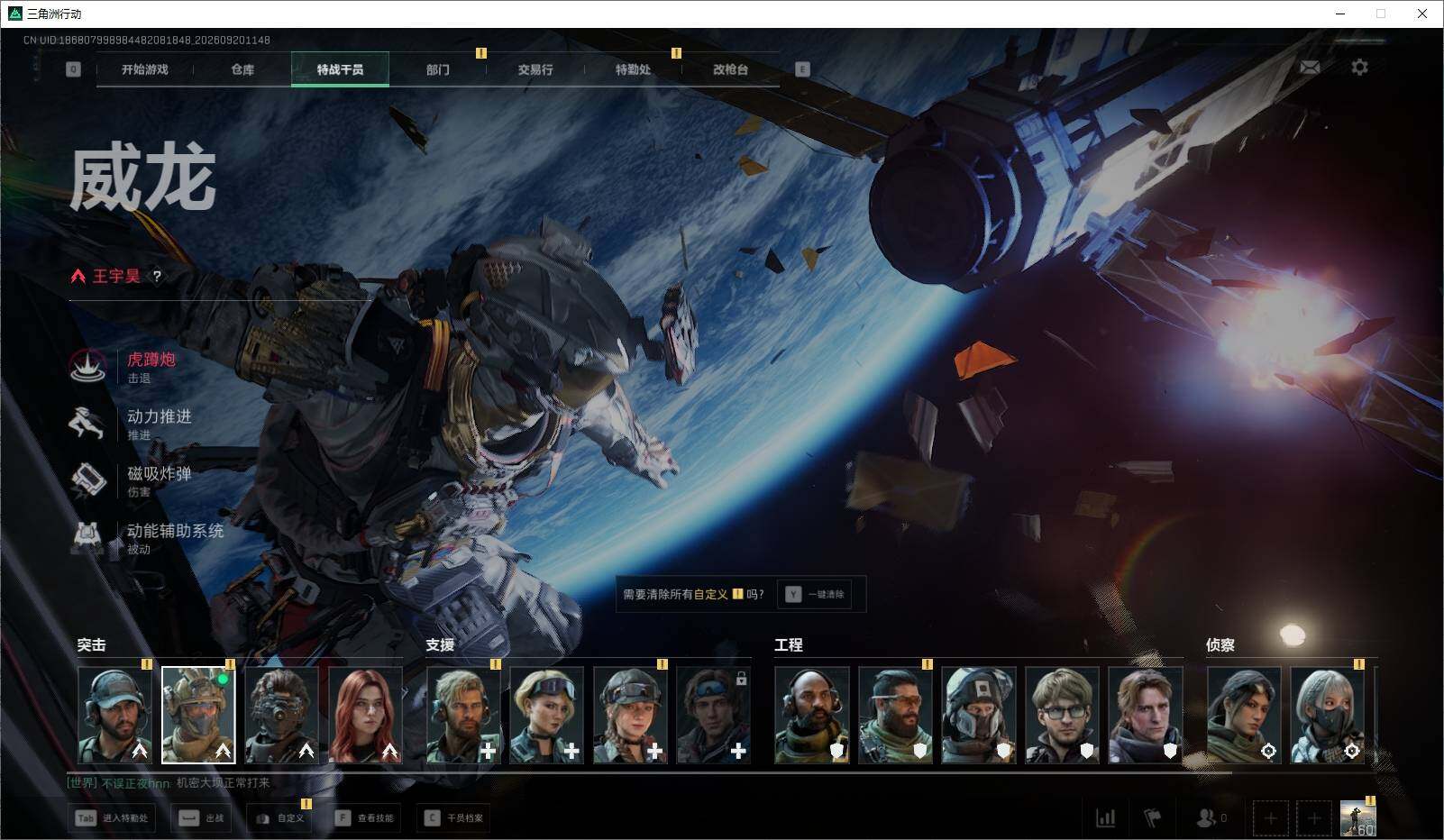Viewport: 1444px width, 840px height.
Task: Choose the 工程 operator with orange glasses
Action: pos(896,715)
